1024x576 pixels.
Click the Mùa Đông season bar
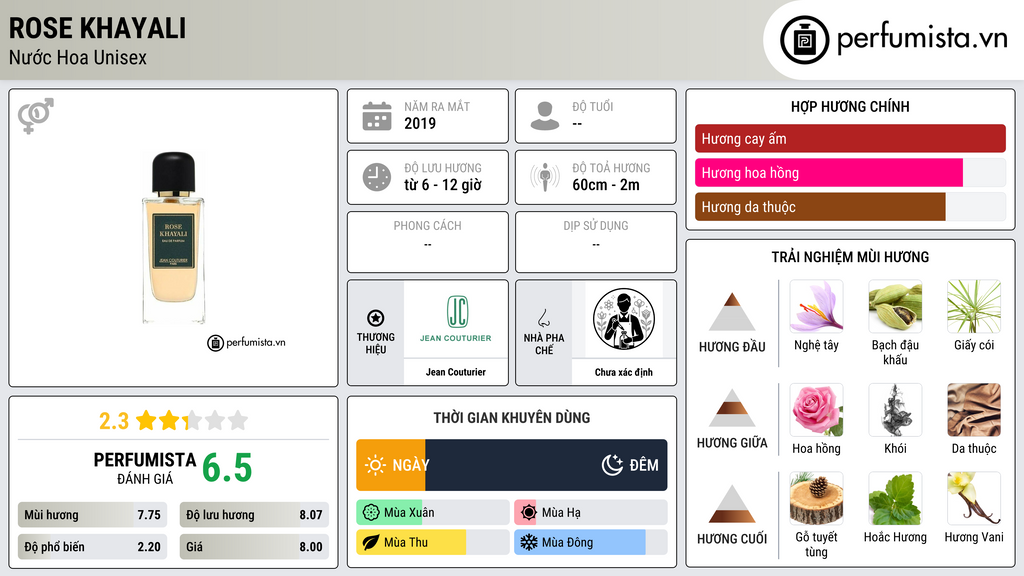(591, 543)
